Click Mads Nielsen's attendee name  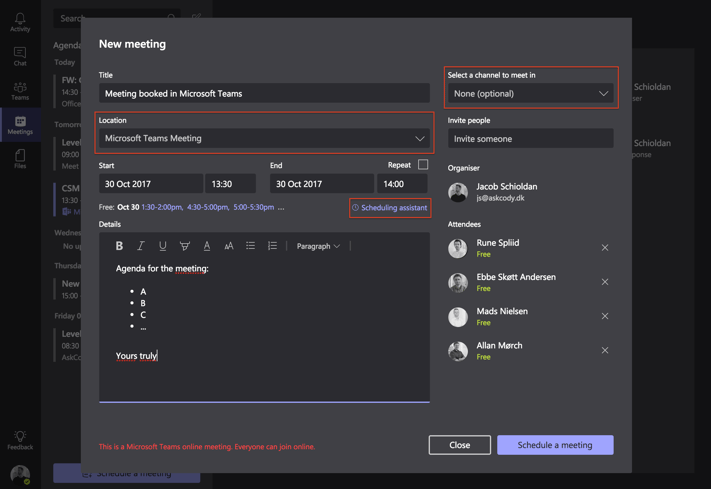click(x=502, y=311)
